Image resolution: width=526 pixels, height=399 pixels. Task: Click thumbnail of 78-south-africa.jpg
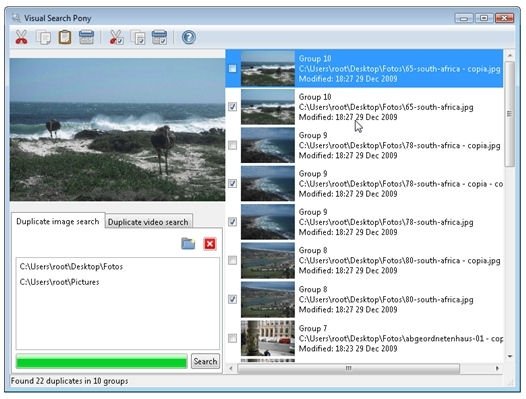[x=268, y=222]
